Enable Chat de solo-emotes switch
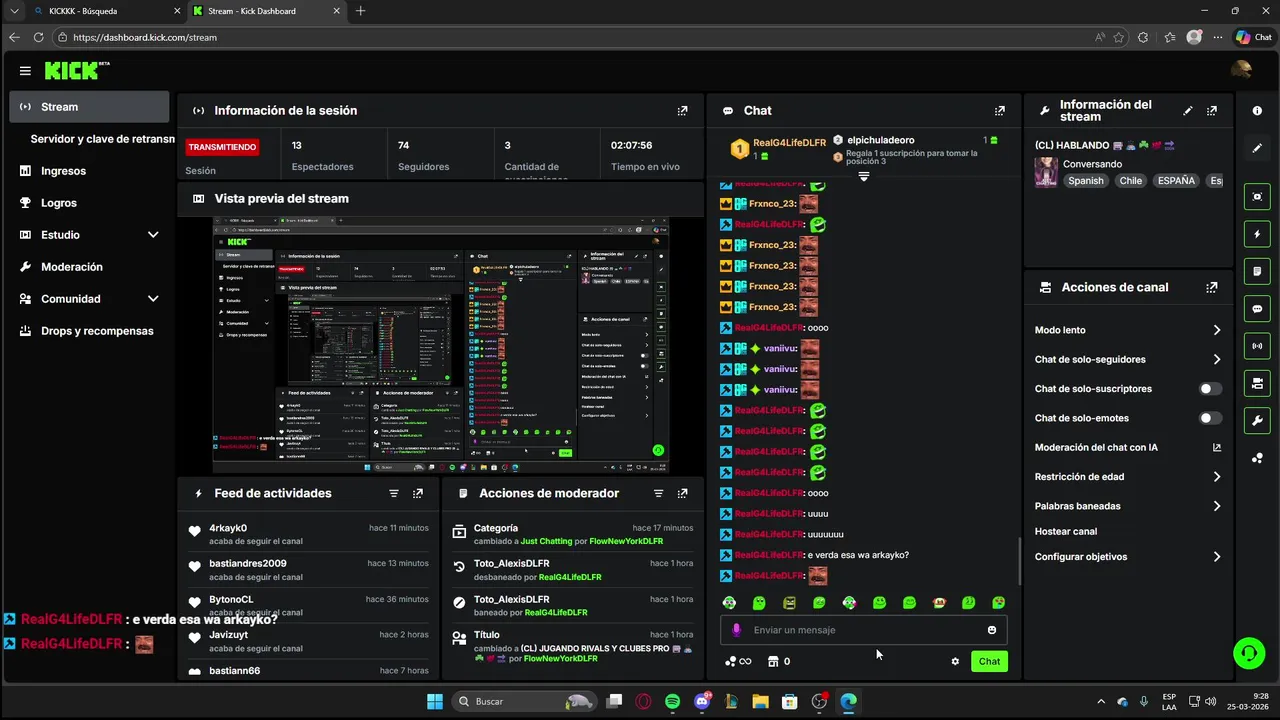This screenshot has height=720, width=1280. [x=1210, y=418]
